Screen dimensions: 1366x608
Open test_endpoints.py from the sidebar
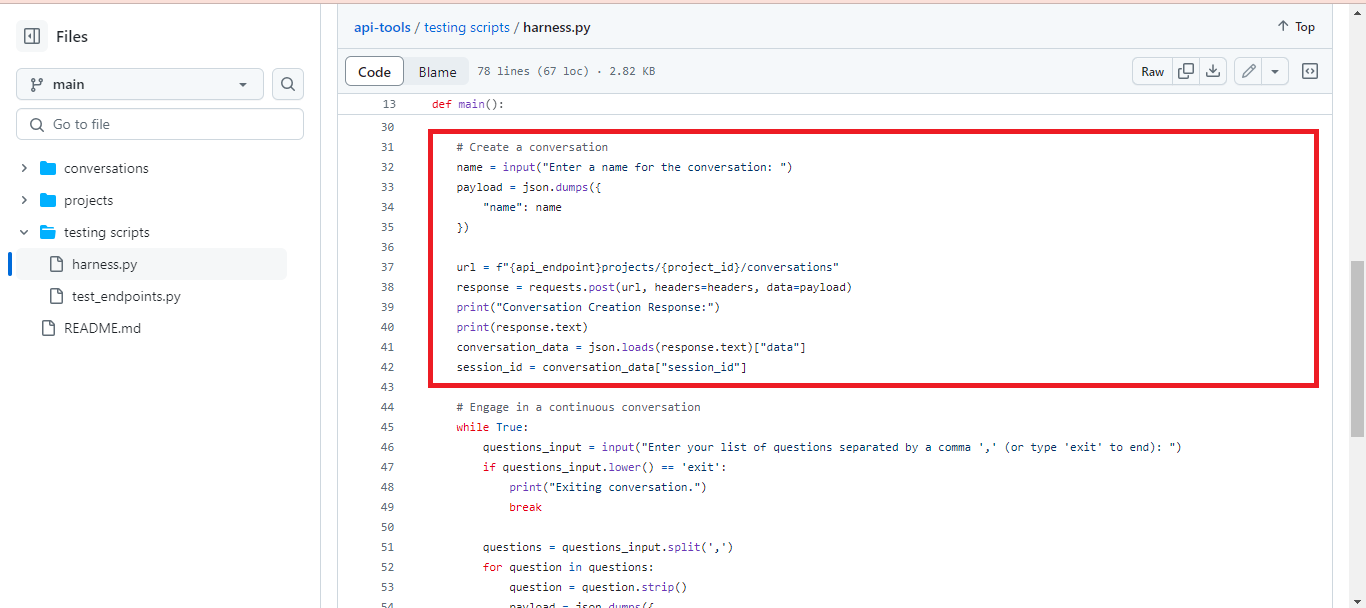[x=120, y=296]
